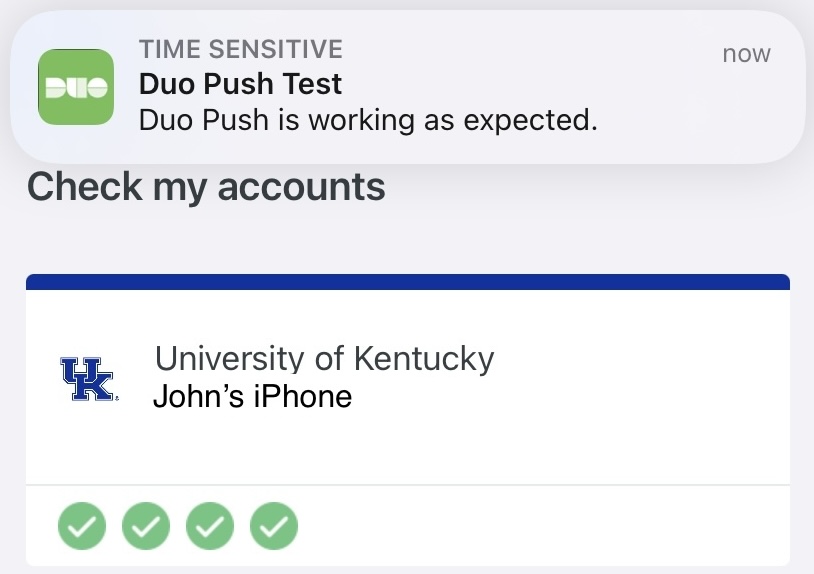Image resolution: width=814 pixels, height=574 pixels.
Task: Click the 'now' notification timestamp
Action: (746, 54)
